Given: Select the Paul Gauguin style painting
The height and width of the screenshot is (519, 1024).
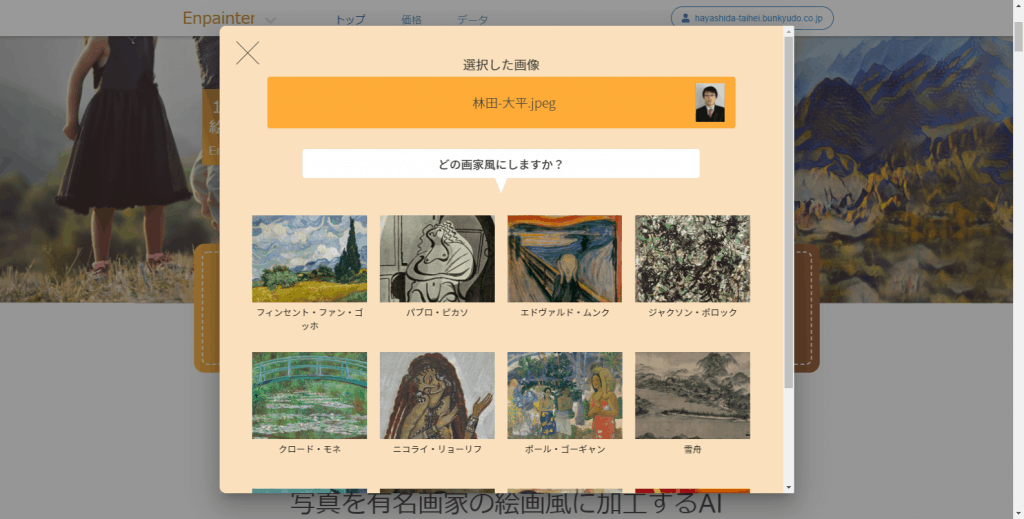Looking at the screenshot, I should click(x=565, y=396).
